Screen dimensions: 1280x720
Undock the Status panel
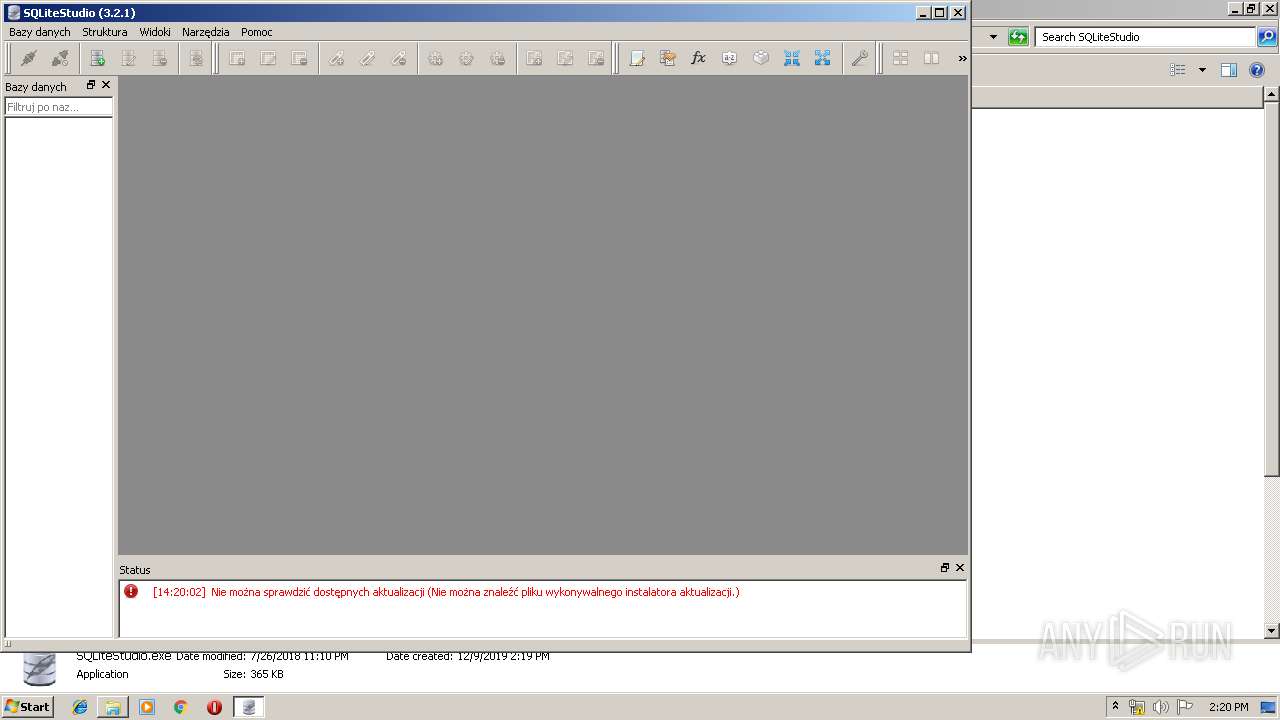(945, 567)
